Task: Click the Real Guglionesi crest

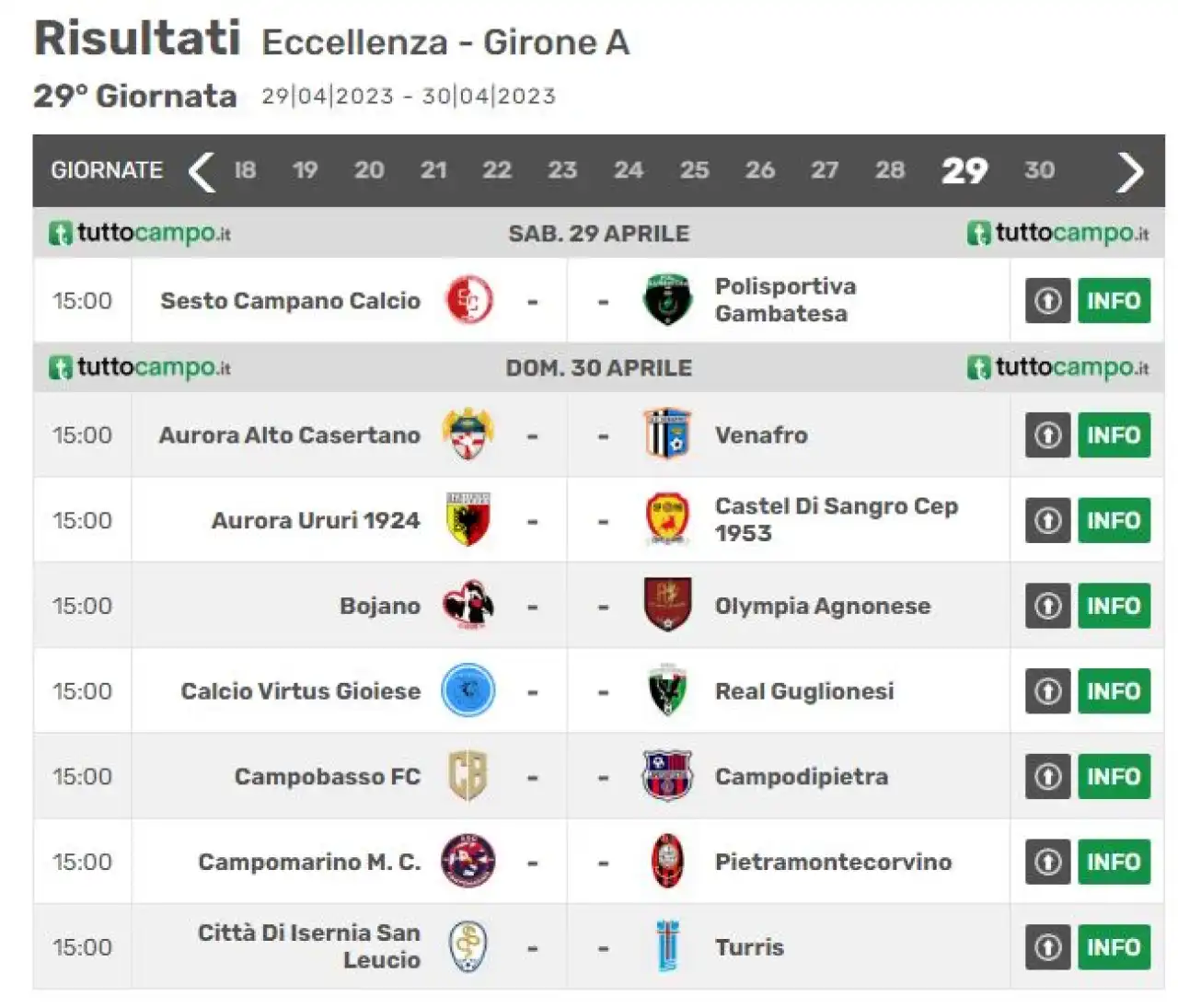Action: coord(667,690)
